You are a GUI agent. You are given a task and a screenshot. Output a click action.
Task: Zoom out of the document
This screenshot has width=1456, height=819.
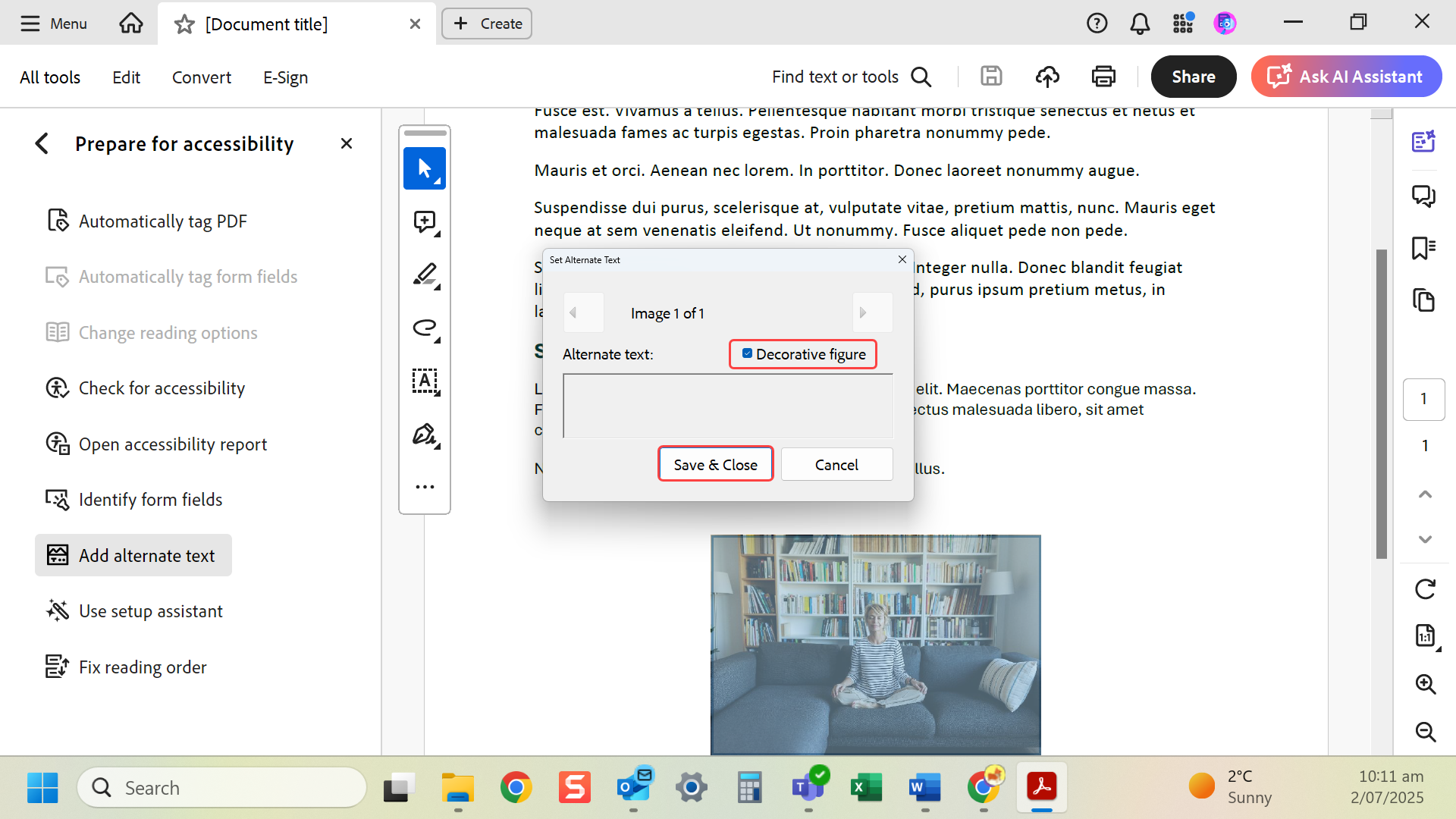1426,732
